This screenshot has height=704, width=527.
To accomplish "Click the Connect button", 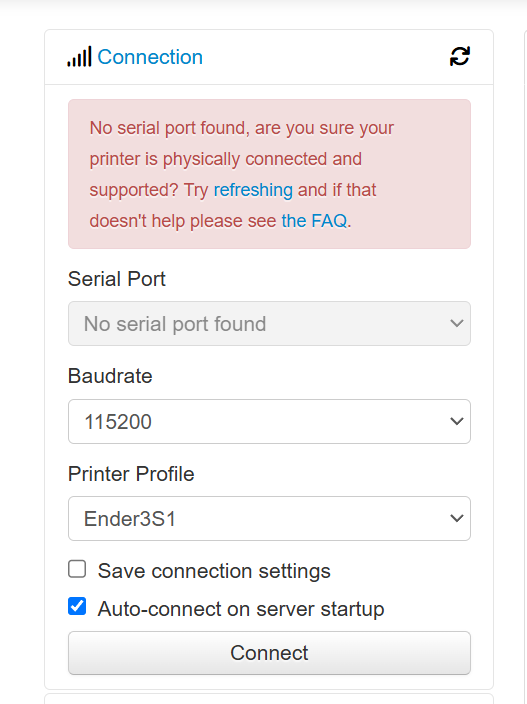I will click(x=269, y=653).
